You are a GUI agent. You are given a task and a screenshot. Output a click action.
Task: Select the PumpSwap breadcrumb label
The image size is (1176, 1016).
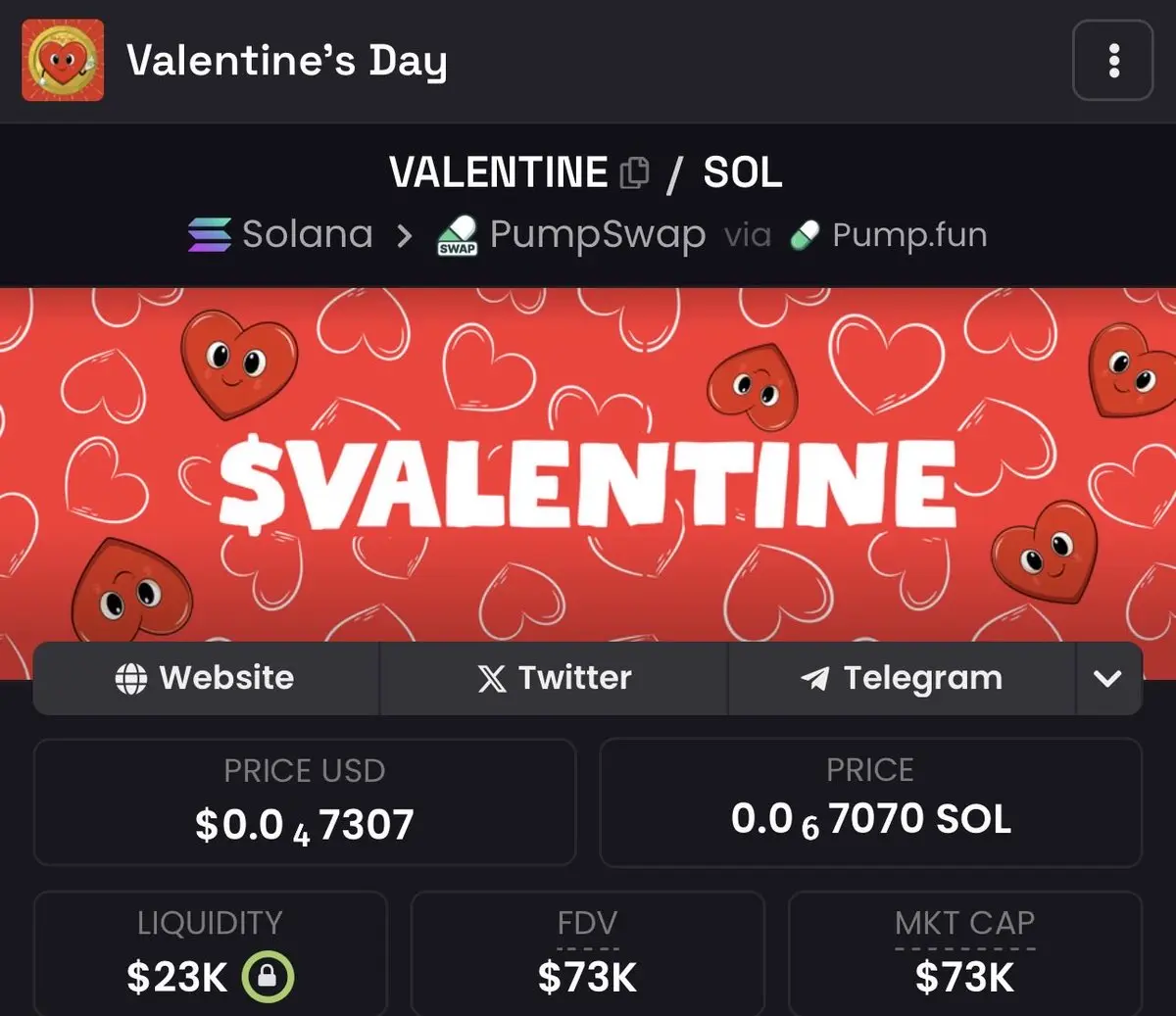(598, 235)
